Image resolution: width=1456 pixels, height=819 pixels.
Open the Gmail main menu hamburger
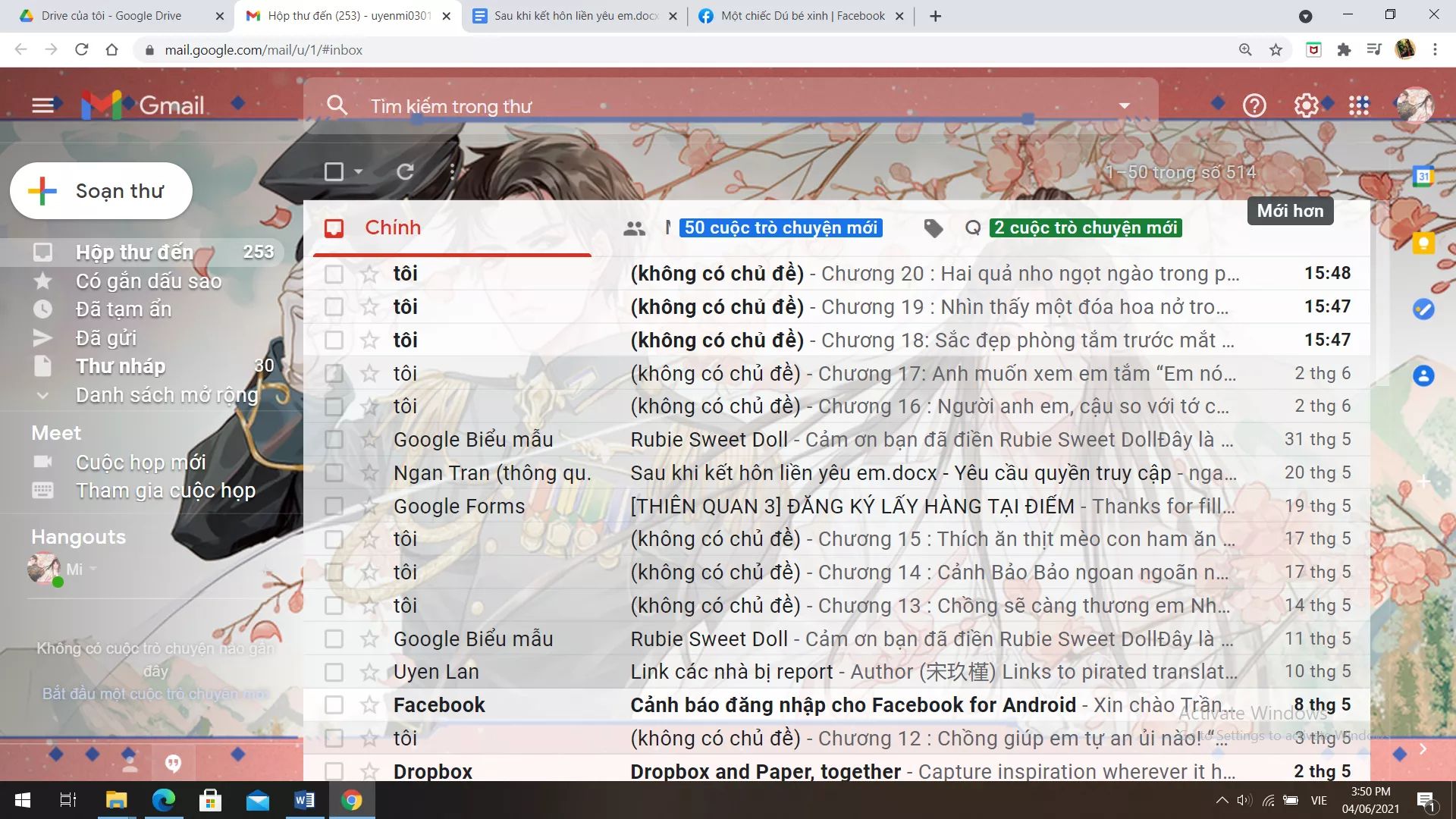pyautogui.click(x=43, y=105)
